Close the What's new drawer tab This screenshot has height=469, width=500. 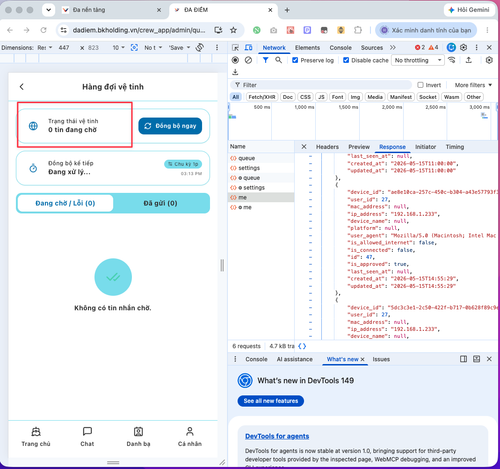pyautogui.click(x=363, y=359)
